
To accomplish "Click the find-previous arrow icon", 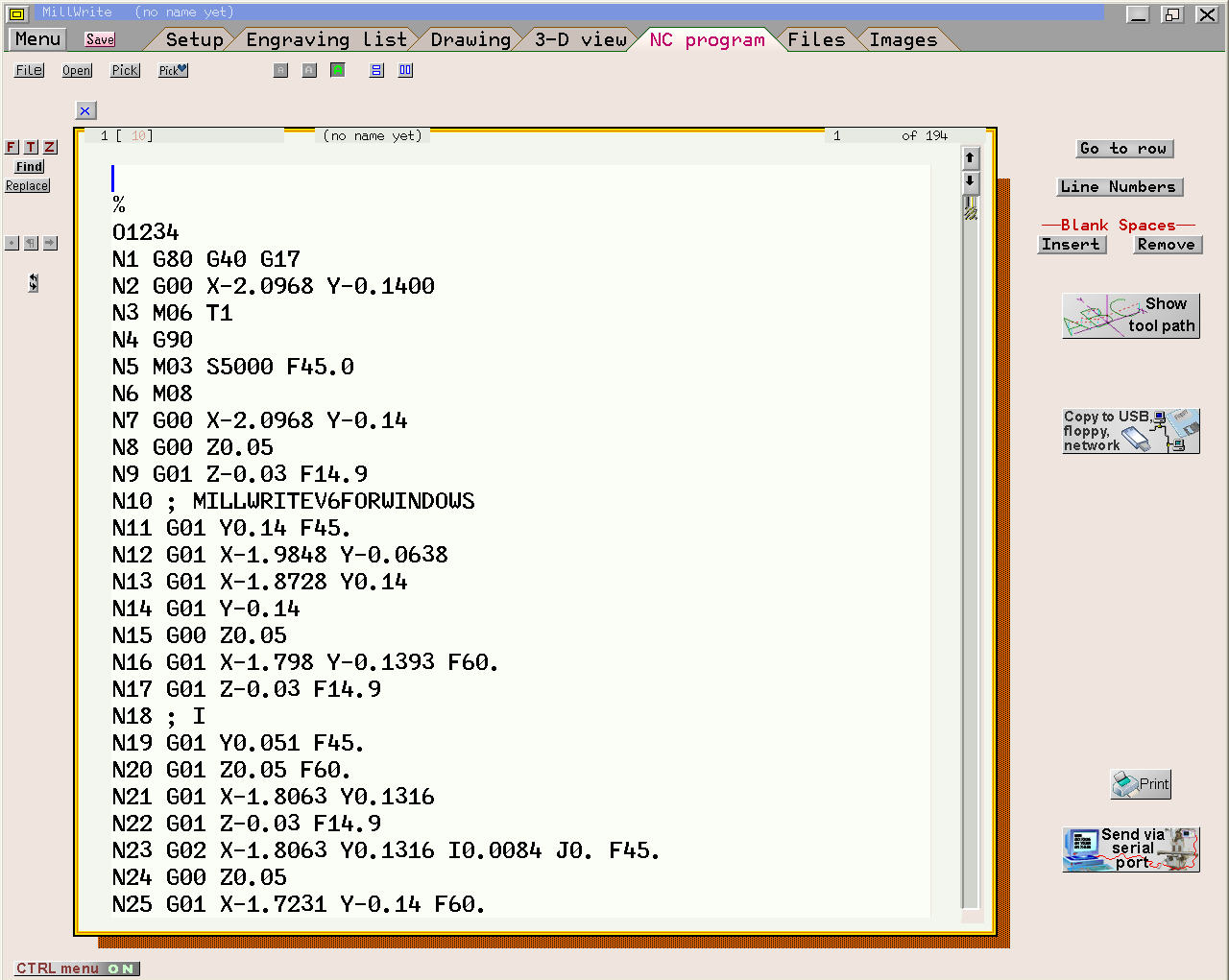I will tap(32, 243).
